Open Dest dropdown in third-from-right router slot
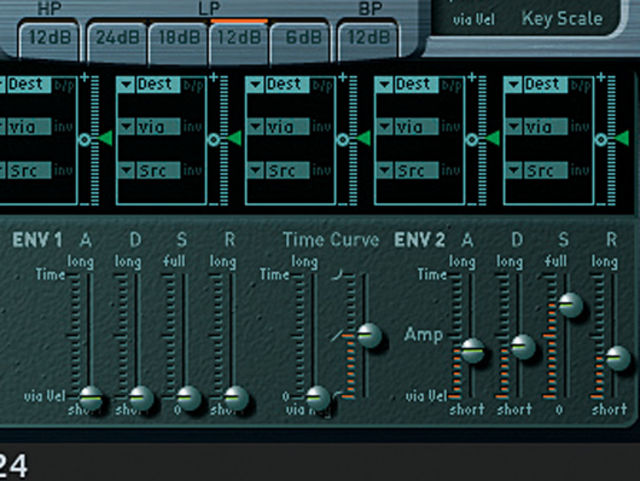Viewport: 640px width, 481px height. pyautogui.click(x=278, y=85)
